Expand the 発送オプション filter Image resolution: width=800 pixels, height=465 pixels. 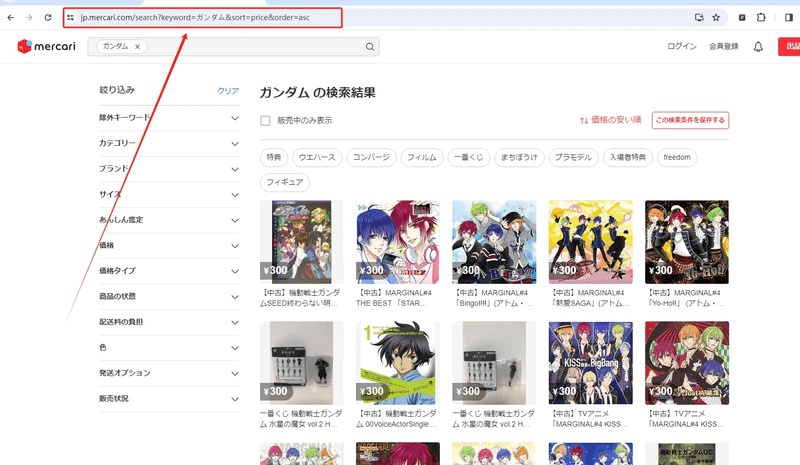tap(169, 373)
